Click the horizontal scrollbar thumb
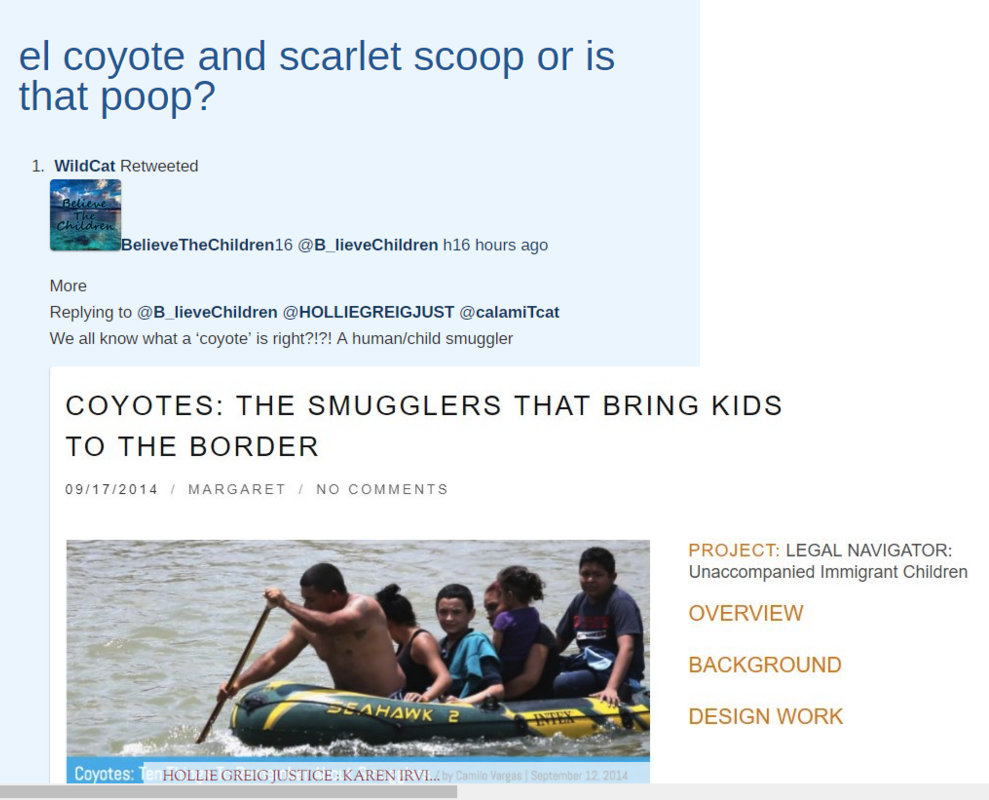The image size is (989, 800). pos(228,792)
